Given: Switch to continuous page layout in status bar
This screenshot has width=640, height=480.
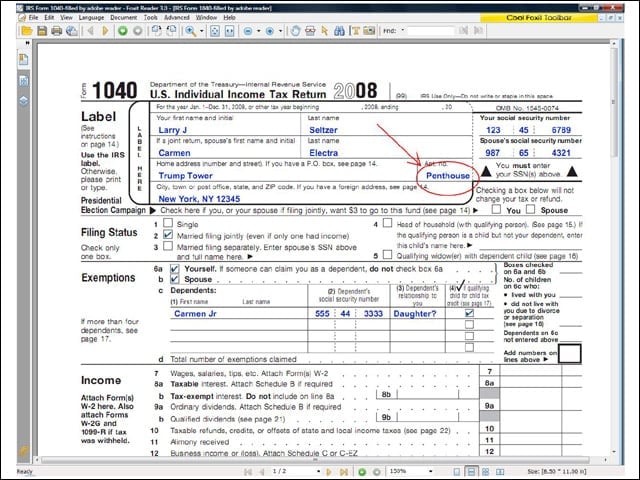Looking at the screenshot, I should click(x=471, y=472).
